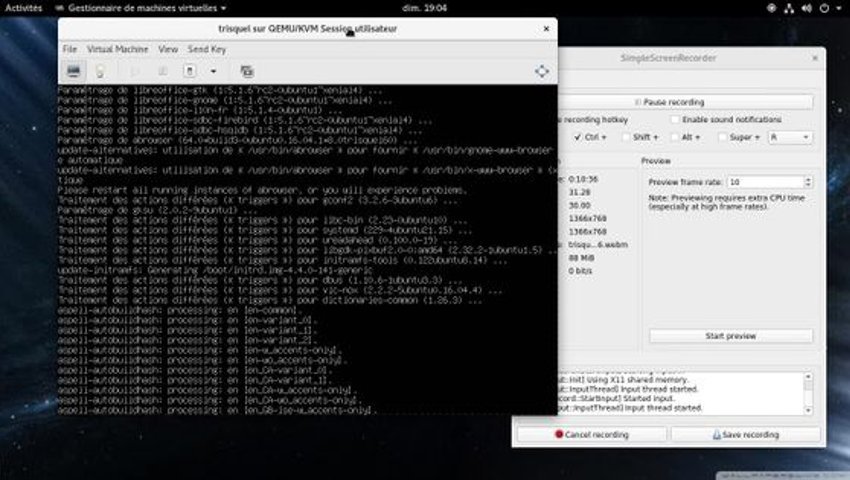The height and width of the screenshot is (480, 850).
Task: Click the 88 MiB file size value
Action: click(x=581, y=258)
